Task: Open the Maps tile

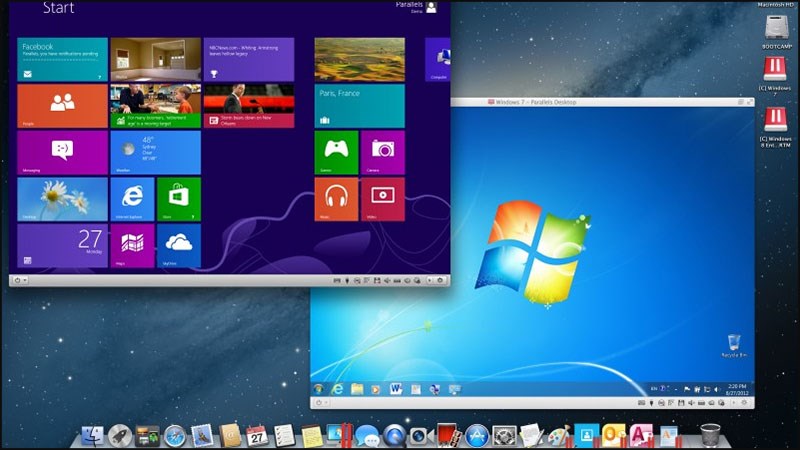Action: [132, 246]
